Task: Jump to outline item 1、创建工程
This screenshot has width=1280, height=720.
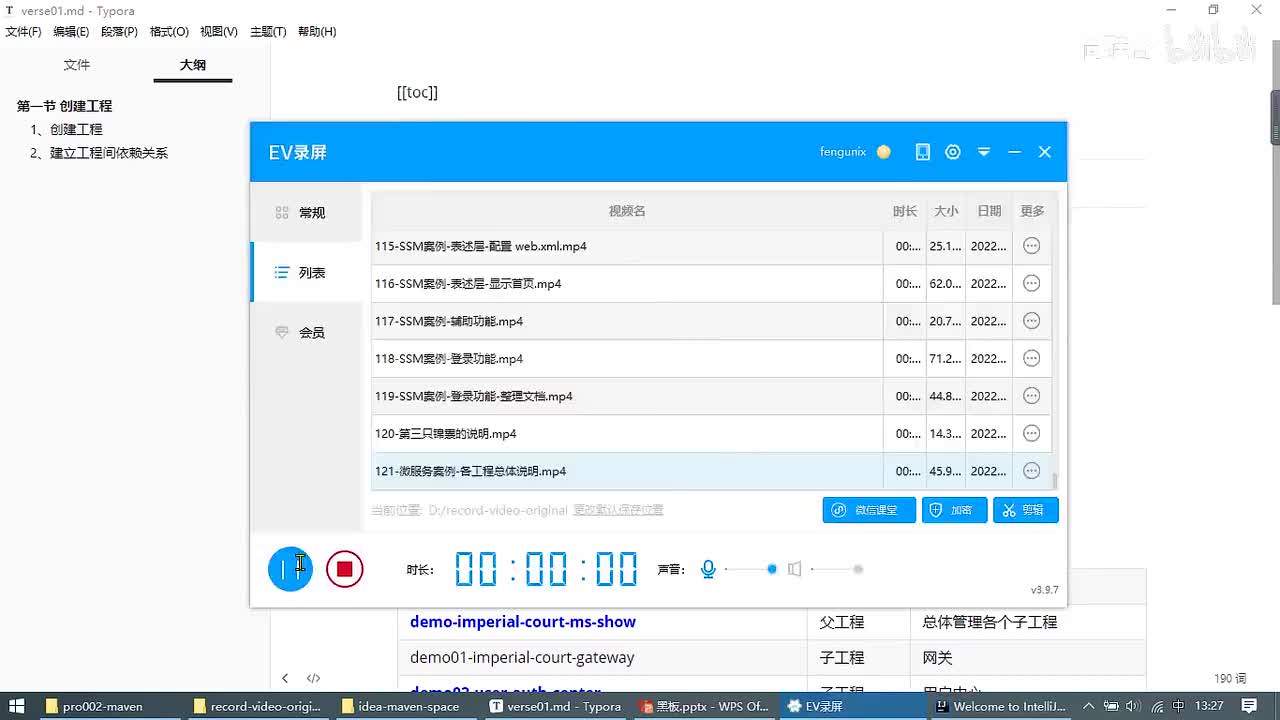Action: [66, 130]
